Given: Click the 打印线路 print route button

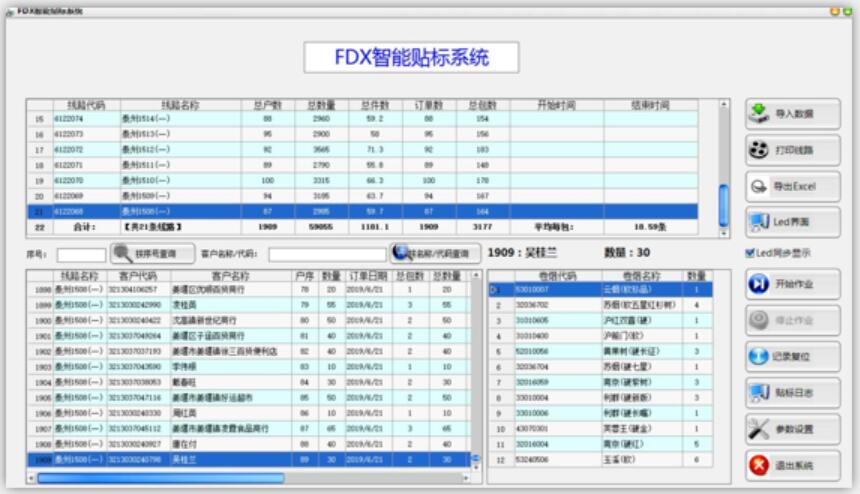Looking at the screenshot, I should point(793,150).
